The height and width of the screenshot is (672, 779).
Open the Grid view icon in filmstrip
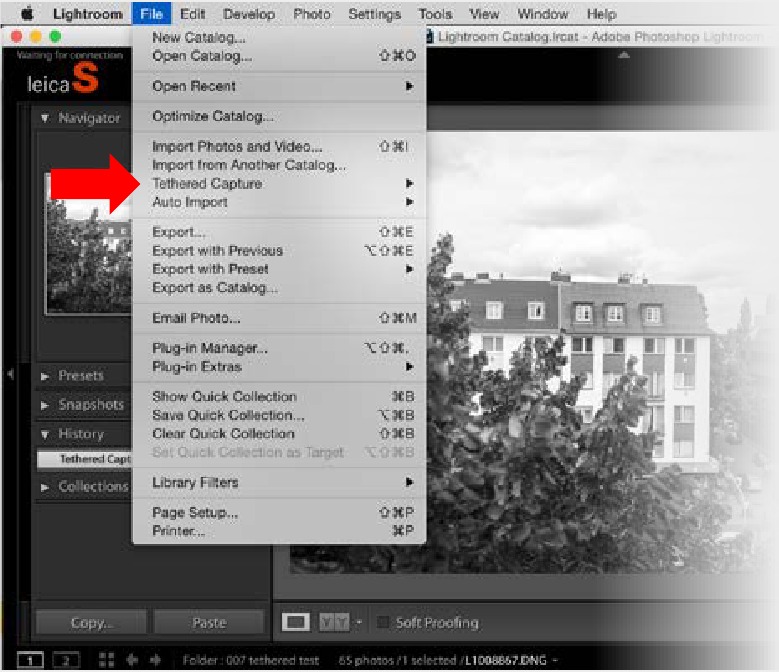pos(106,660)
